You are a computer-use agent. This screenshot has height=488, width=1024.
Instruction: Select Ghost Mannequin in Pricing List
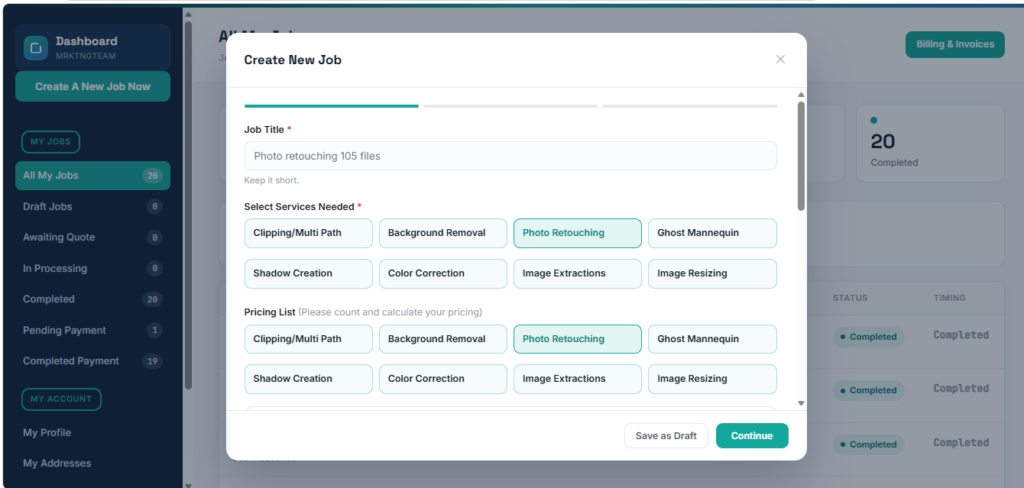click(x=712, y=339)
